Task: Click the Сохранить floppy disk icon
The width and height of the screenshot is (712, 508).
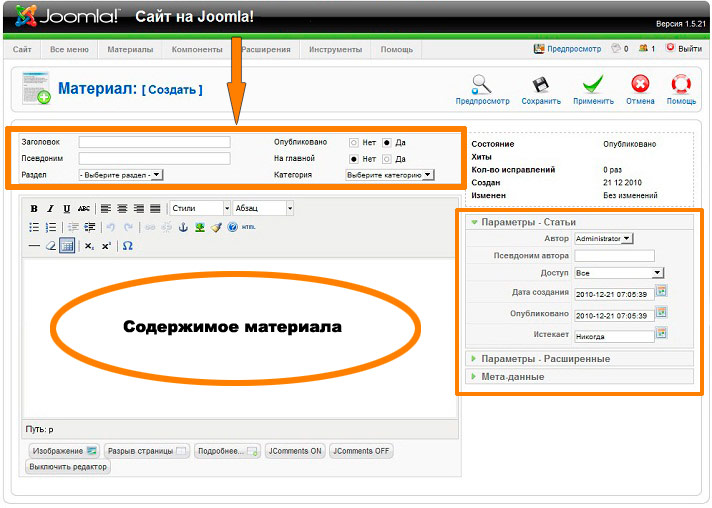Action: [540, 85]
